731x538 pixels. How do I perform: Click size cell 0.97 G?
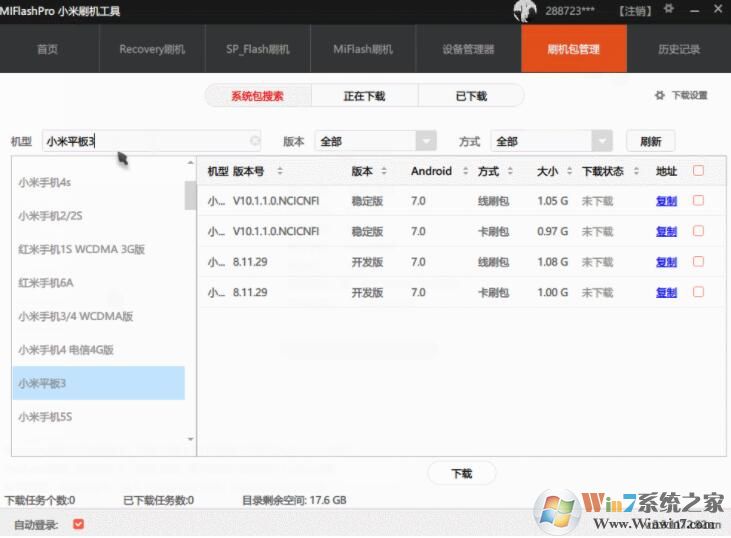coord(552,232)
